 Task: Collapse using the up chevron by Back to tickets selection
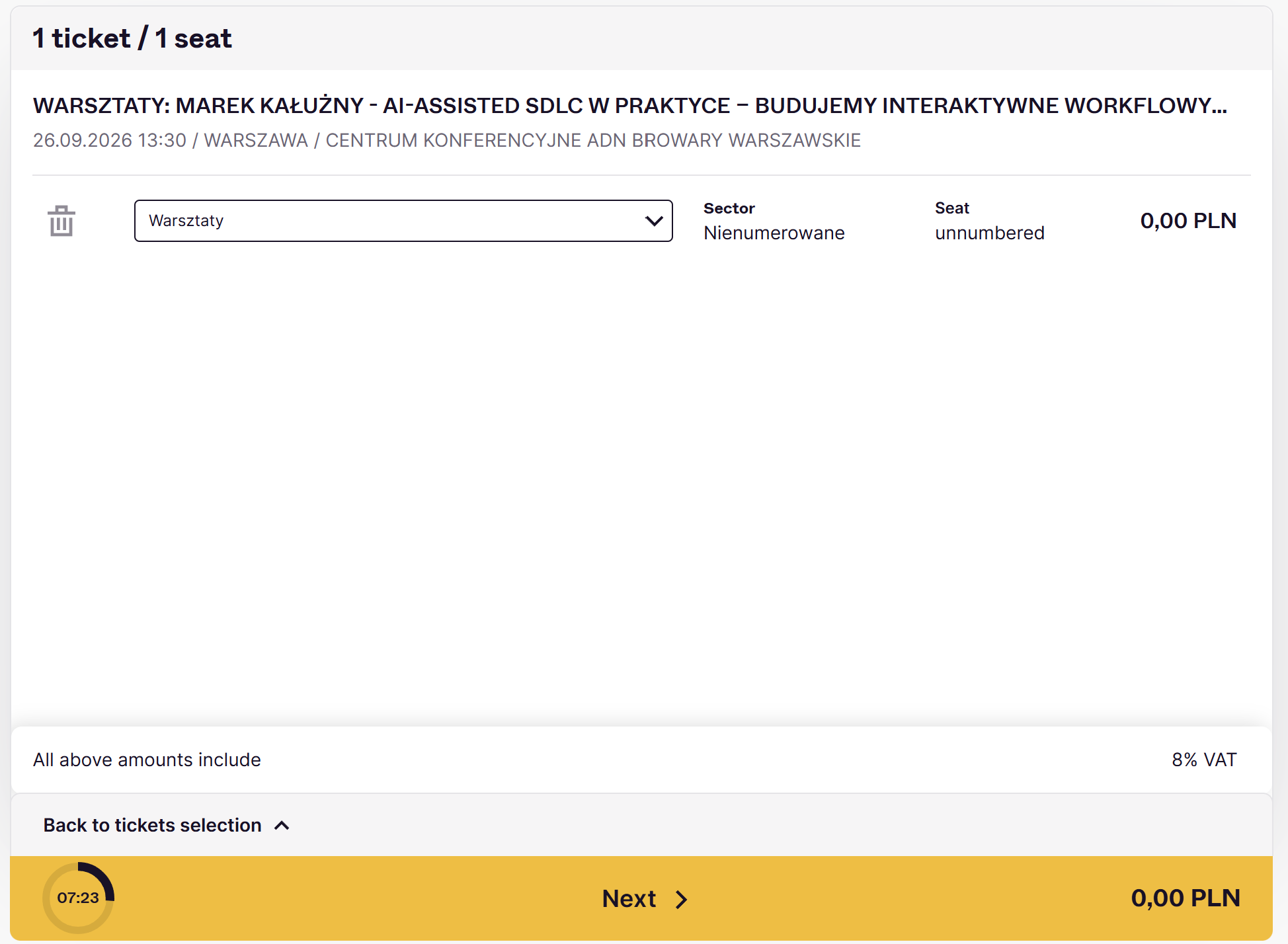point(282,826)
